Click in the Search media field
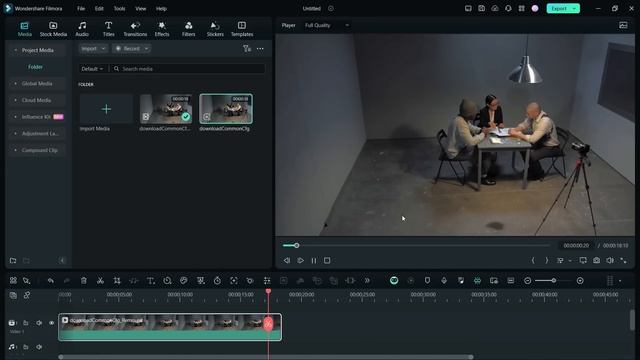Viewport: 640px width, 360px height. point(189,69)
